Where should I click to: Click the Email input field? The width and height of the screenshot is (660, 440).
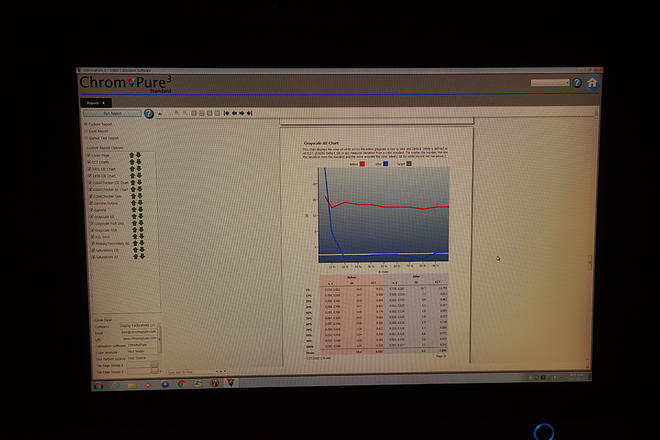(x=138, y=332)
